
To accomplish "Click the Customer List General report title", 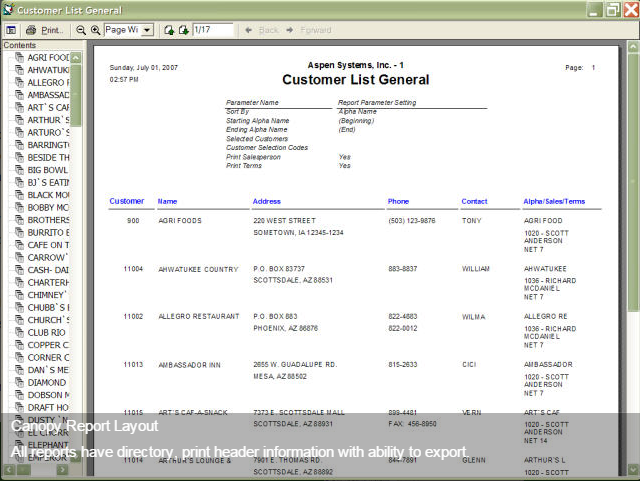I will pyautogui.click(x=356, y=80).
